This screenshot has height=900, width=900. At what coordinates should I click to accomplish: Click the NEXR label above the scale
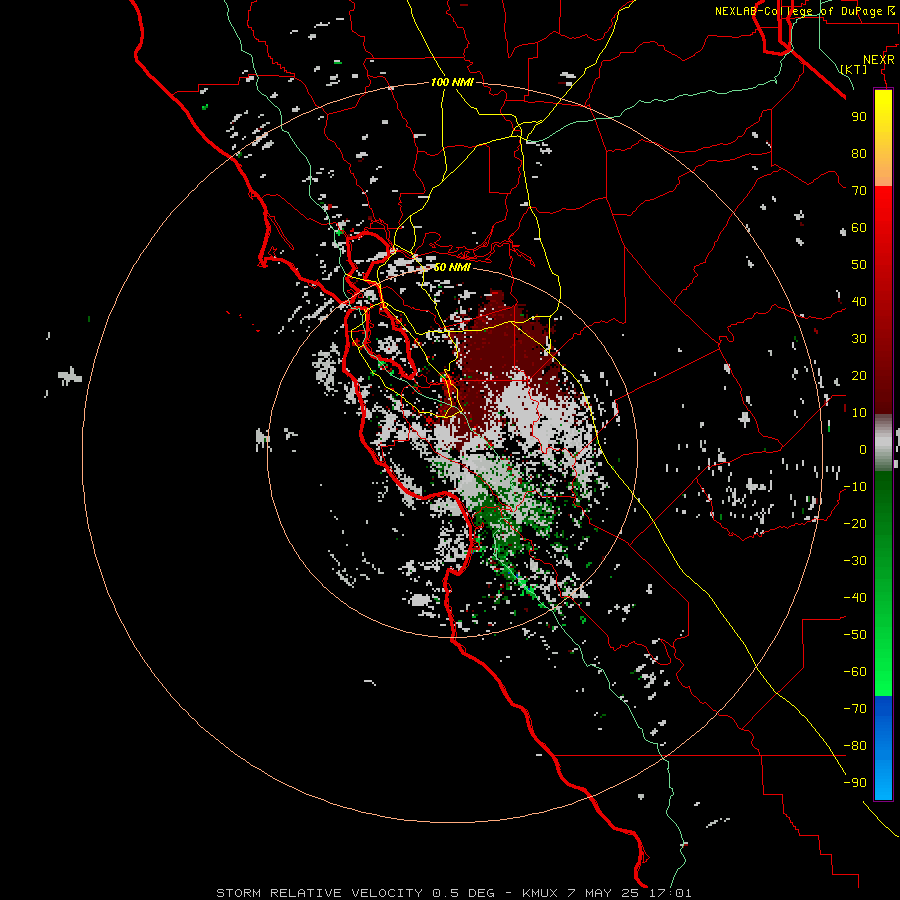tap(878, 60)
